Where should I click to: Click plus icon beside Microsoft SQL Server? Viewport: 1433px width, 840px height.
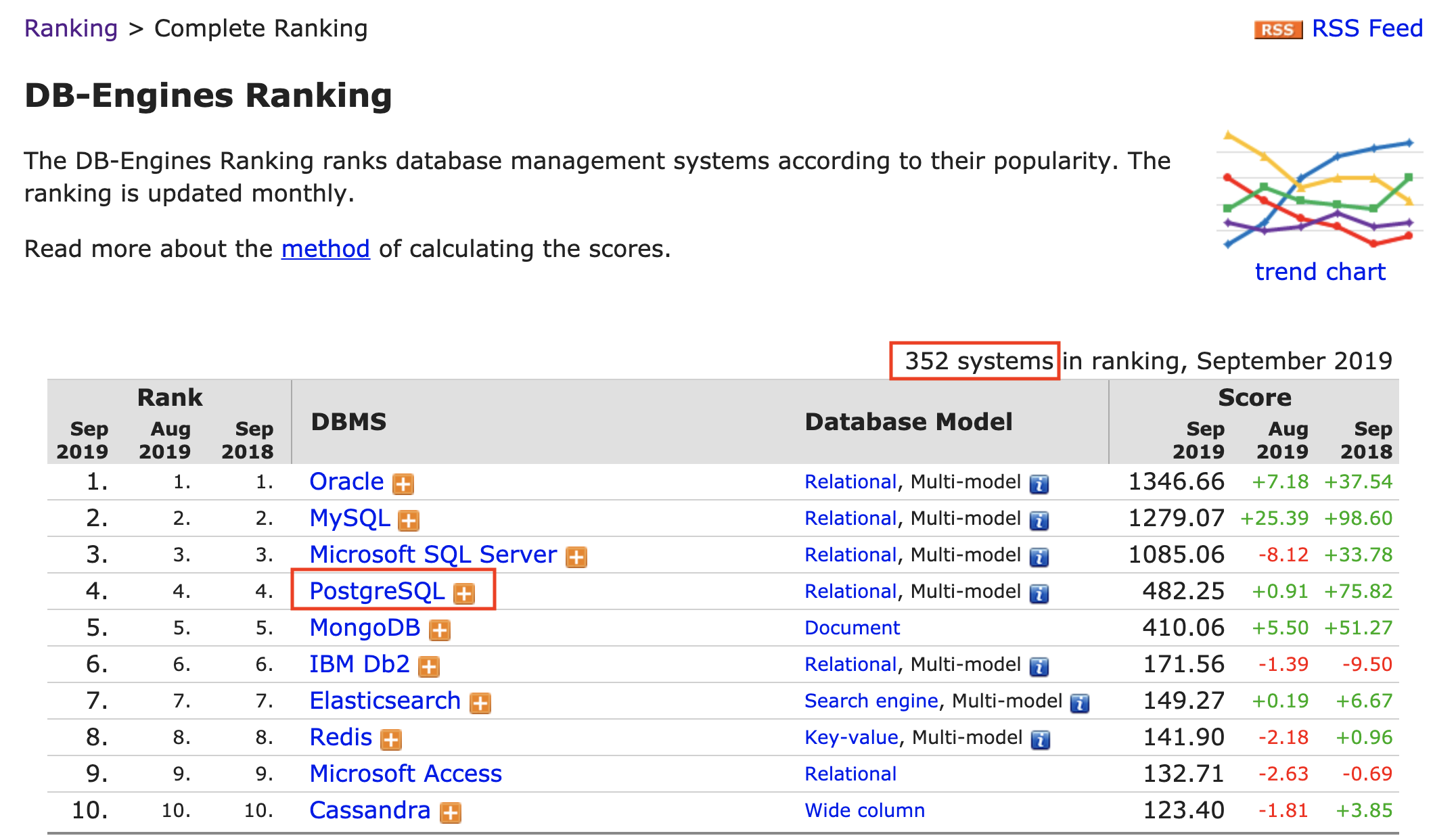coord(576,557)
